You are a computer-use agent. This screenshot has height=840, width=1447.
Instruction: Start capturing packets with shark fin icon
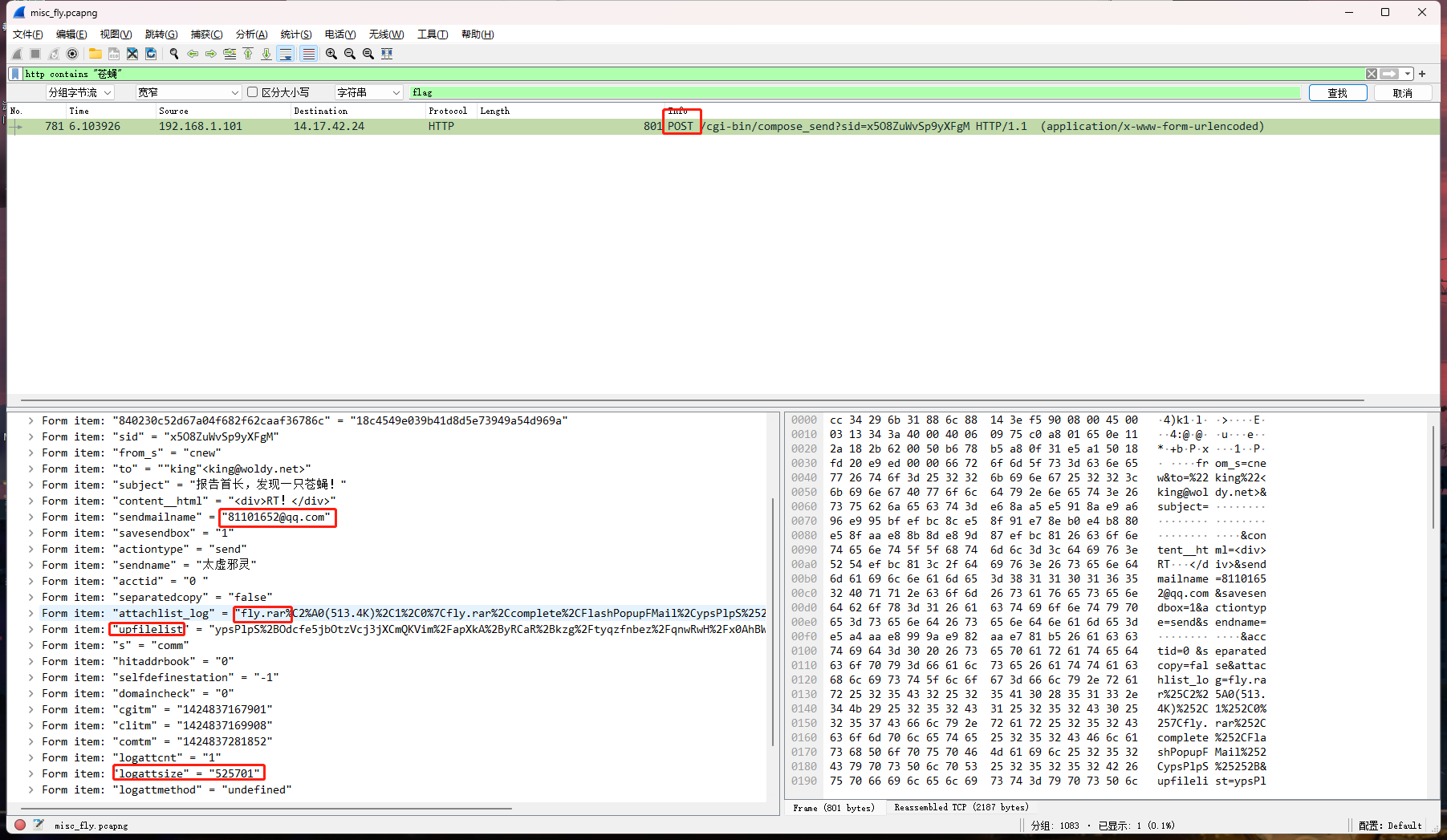pyautogui.click(x=17, y=54)
